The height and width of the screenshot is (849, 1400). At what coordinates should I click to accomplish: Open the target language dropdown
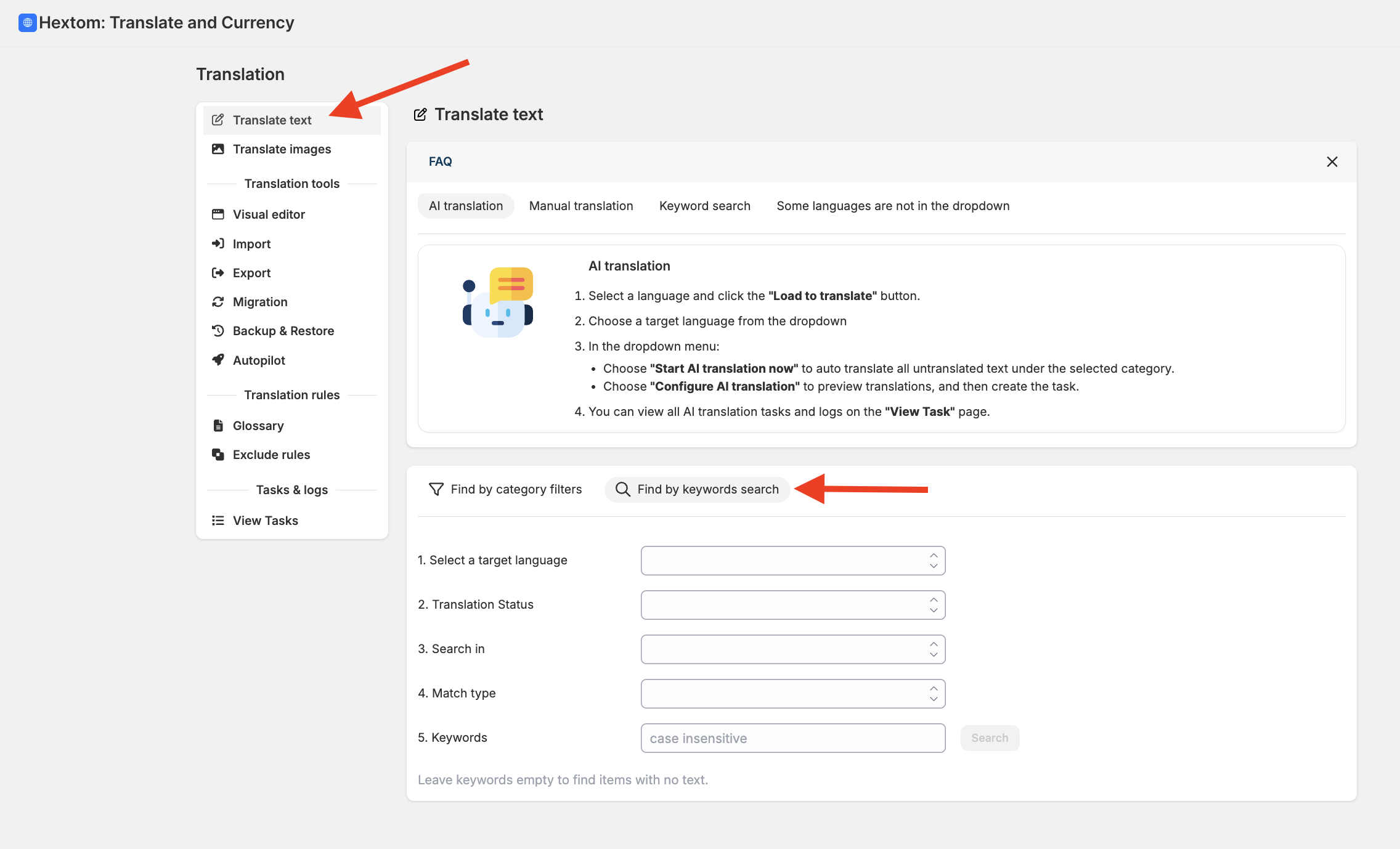pyautogui.click(x=792, y=561)
